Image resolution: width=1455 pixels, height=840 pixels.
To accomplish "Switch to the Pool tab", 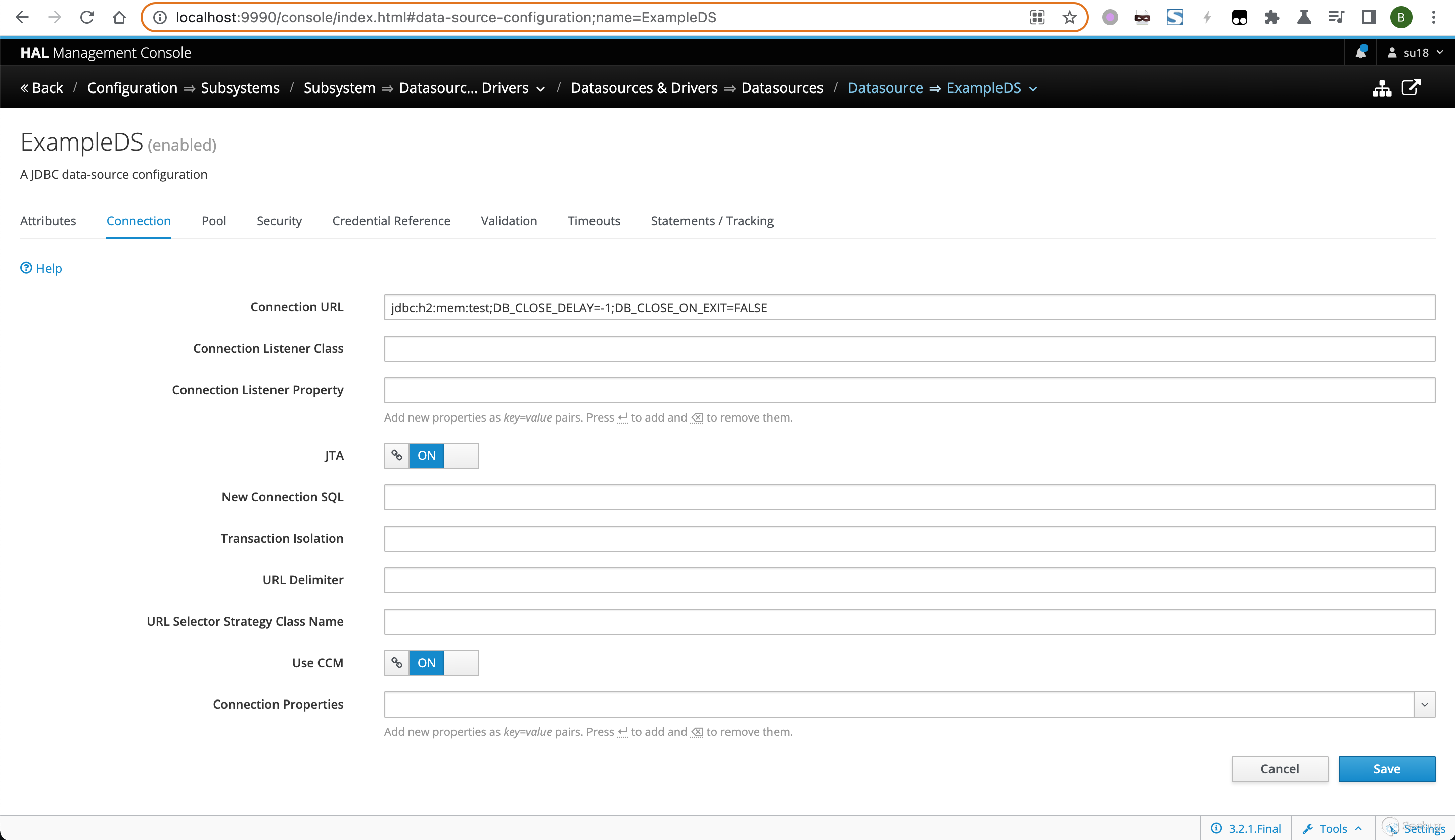I will (x=213, y=221).
